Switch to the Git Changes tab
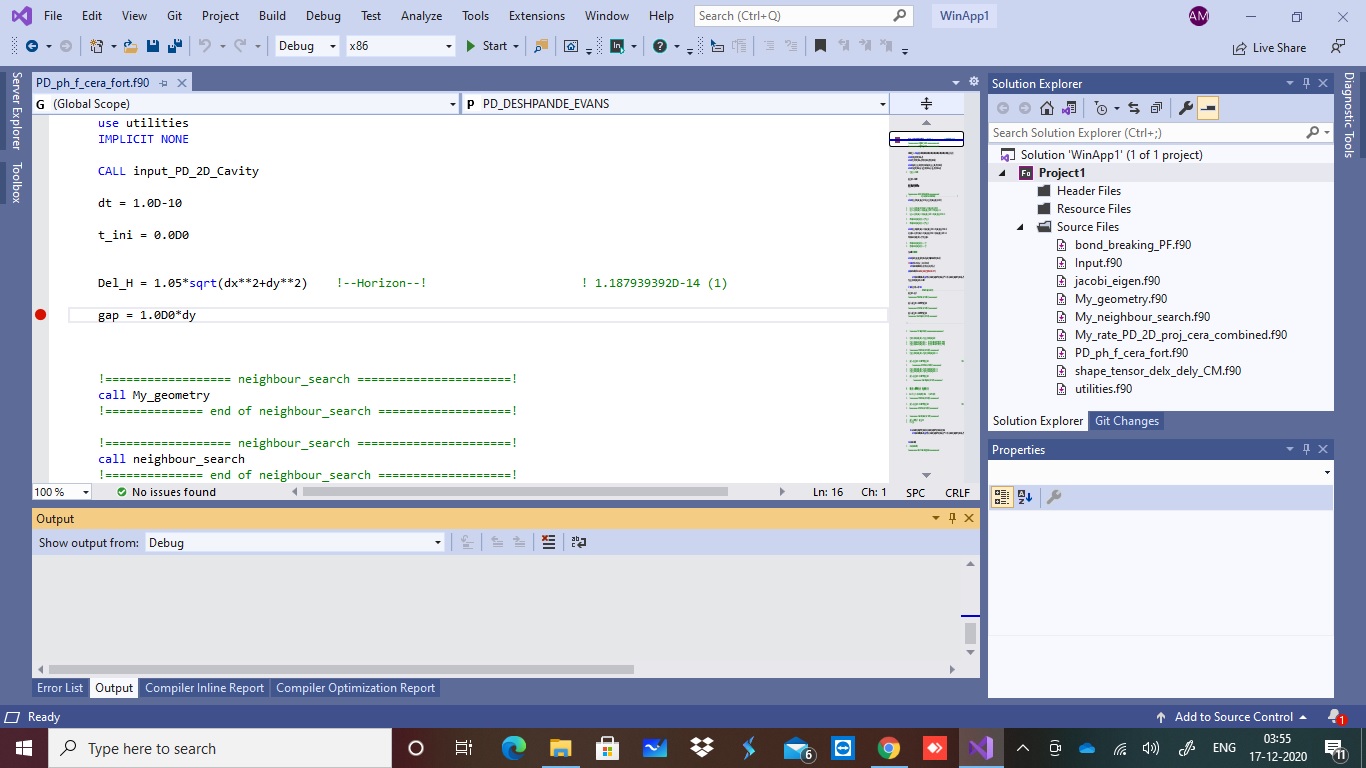Screen dimensions: 1366x768 (1127, 421)
